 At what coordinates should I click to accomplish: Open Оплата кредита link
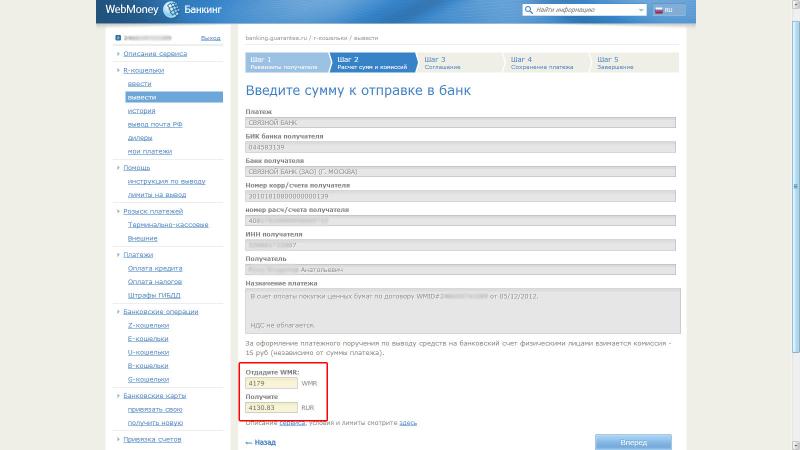pos(155,268)
